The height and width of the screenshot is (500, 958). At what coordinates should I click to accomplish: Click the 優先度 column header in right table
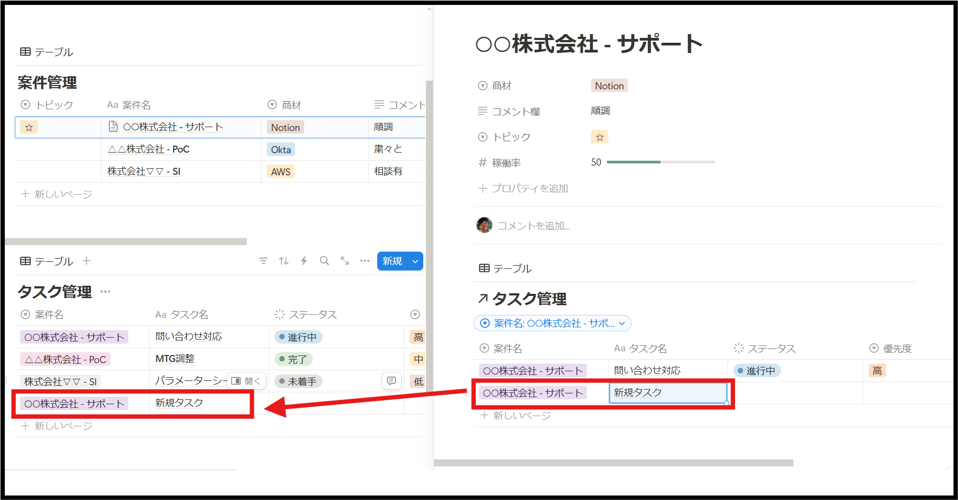click(891, 348)
